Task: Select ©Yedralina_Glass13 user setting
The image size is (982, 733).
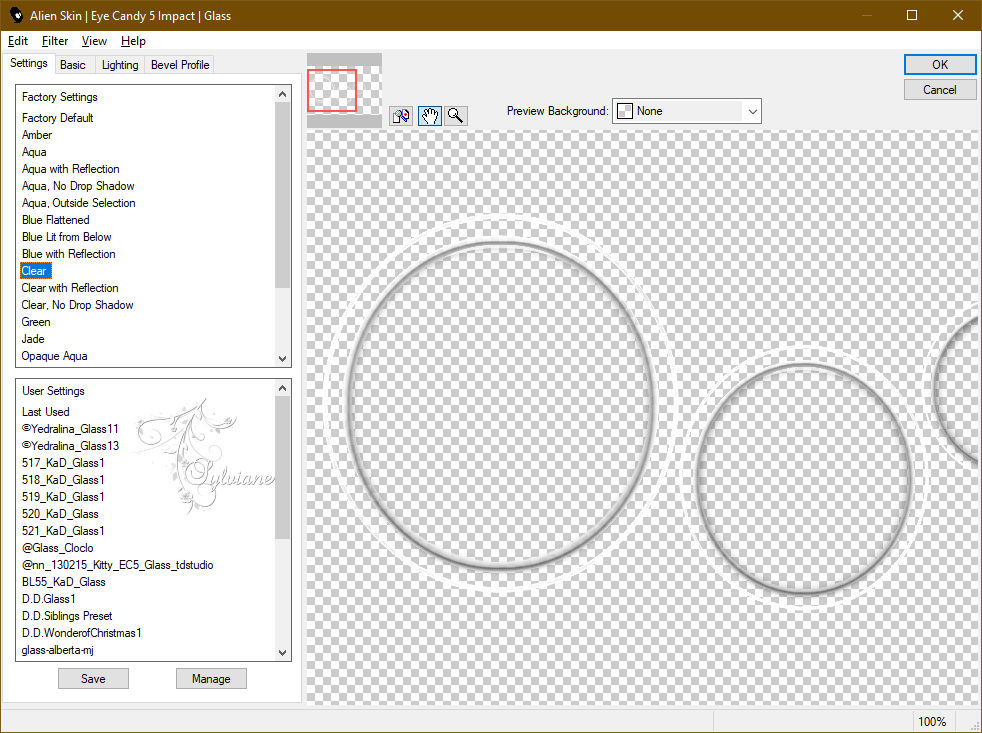Action: point(70,446)
